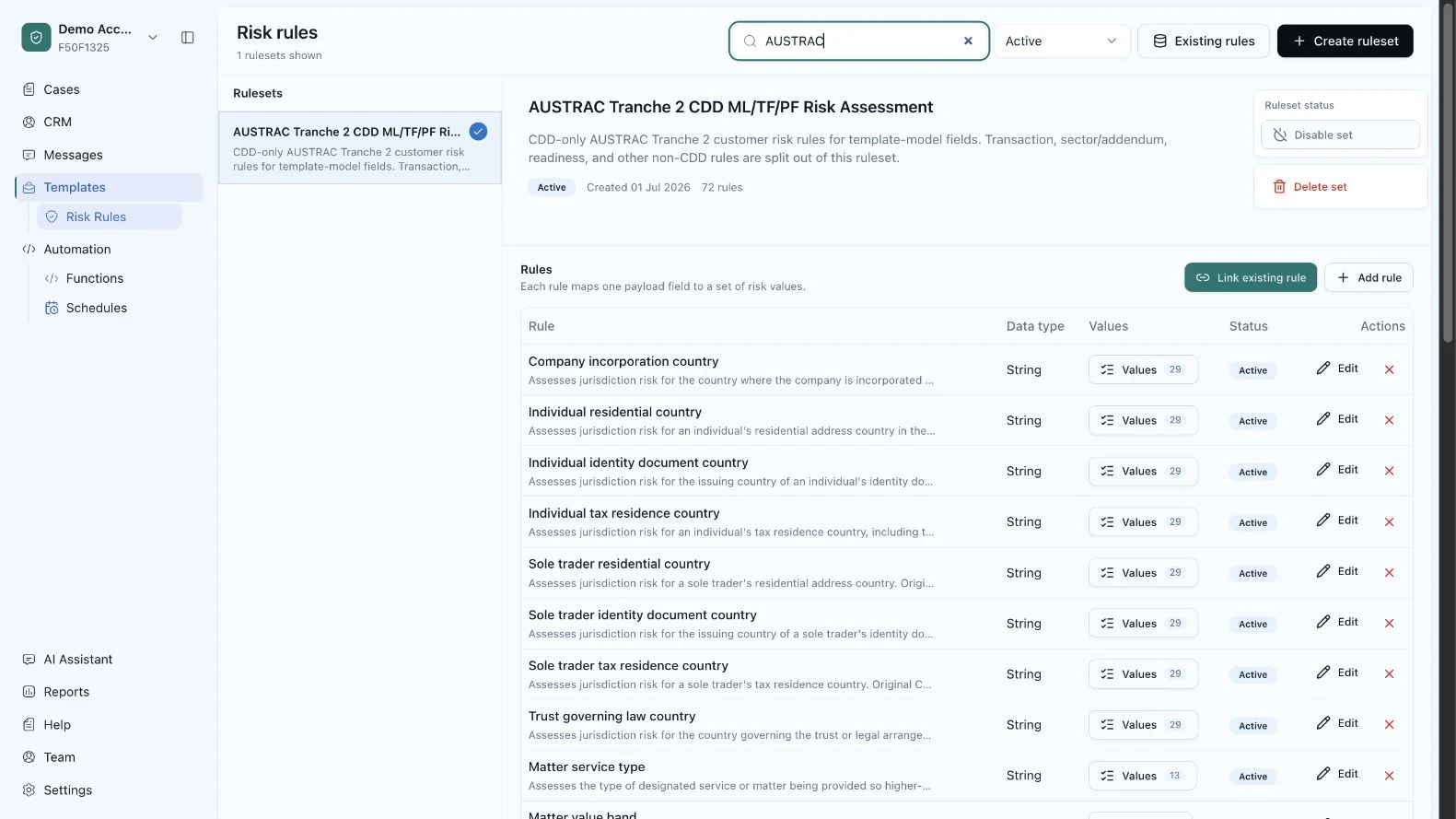
Task: Click Disable set button
Action: point(1340,135)
